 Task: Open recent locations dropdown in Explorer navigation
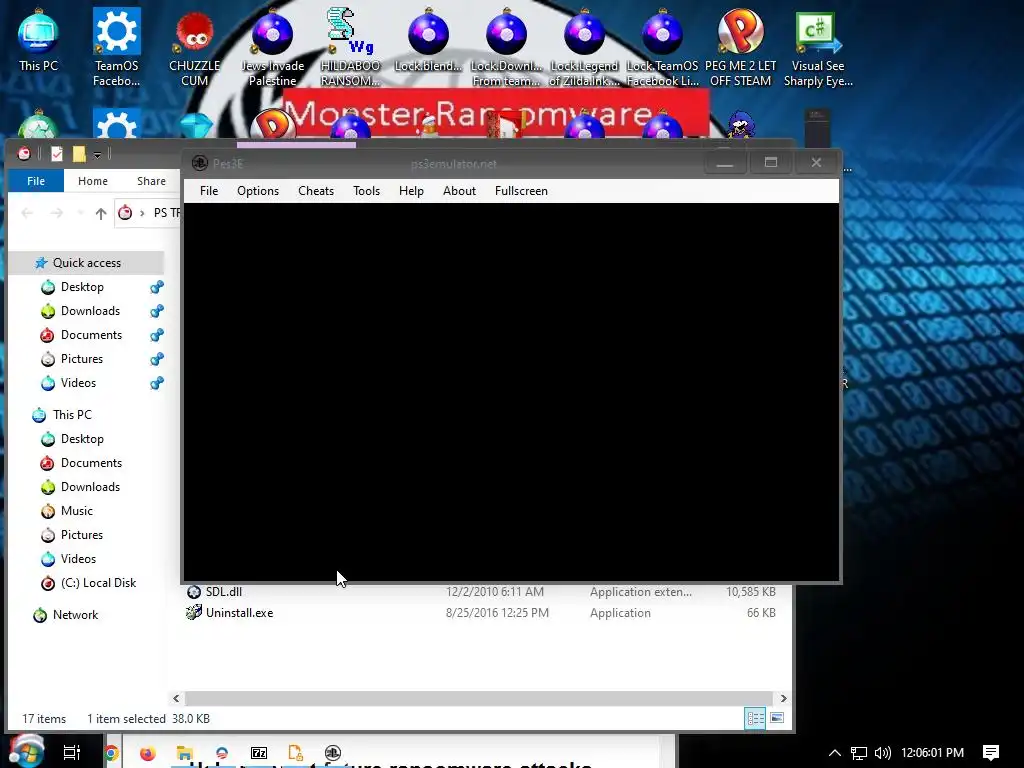tap(80, 213)
